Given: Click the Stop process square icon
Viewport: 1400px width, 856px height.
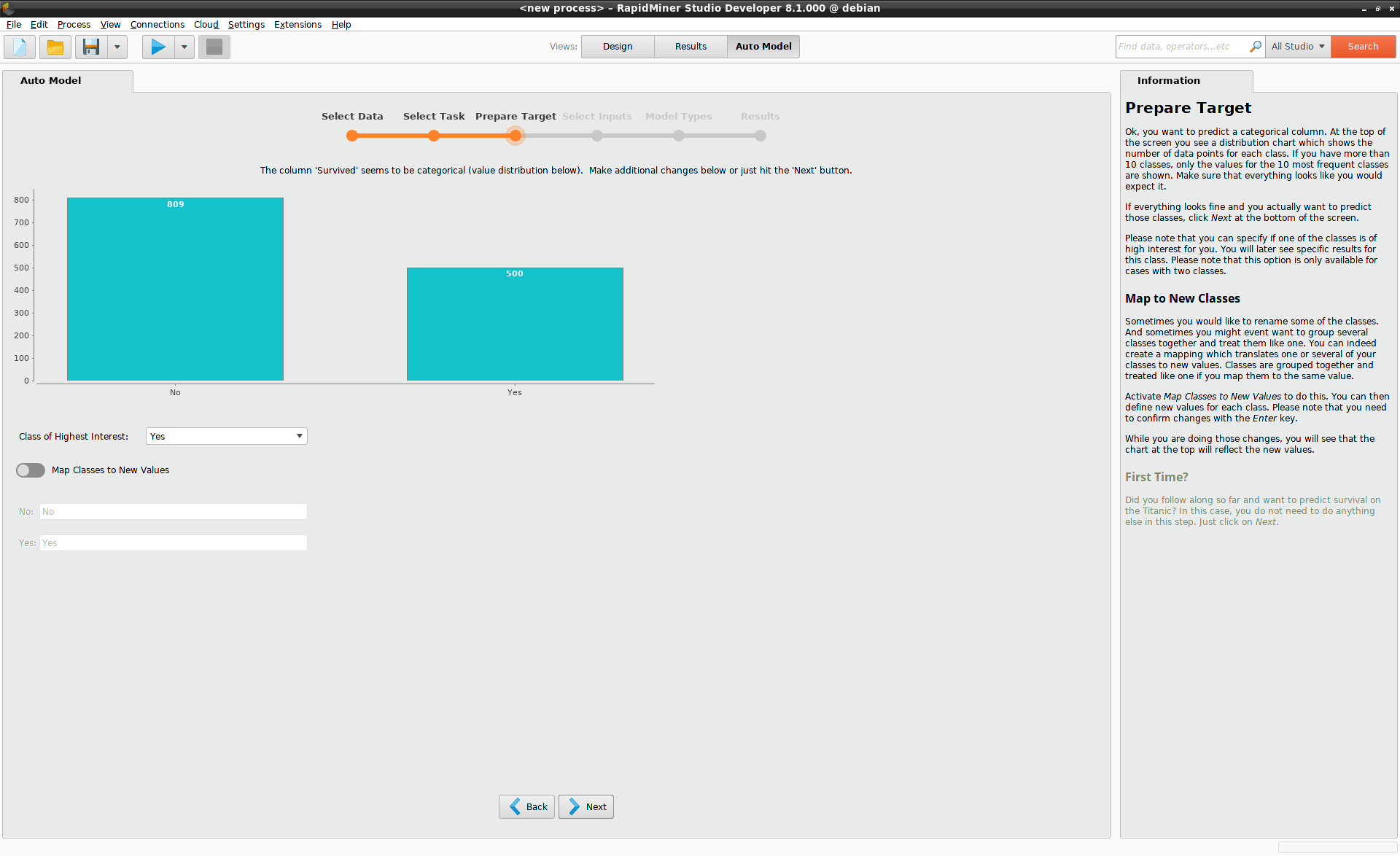Looking at the screenshot, I should pyautogui.click(x=212, y=45).
